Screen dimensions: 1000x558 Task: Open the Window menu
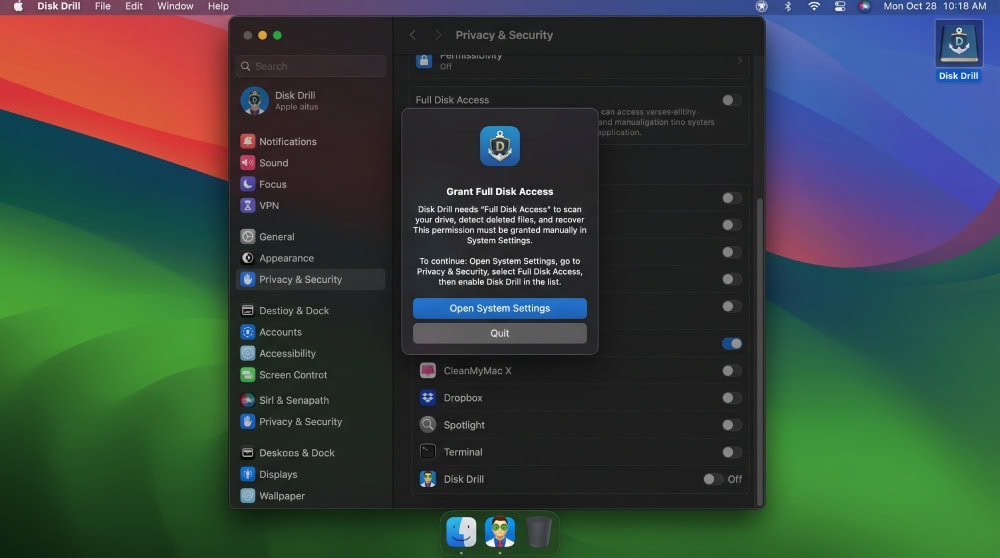tap(175, 6)
